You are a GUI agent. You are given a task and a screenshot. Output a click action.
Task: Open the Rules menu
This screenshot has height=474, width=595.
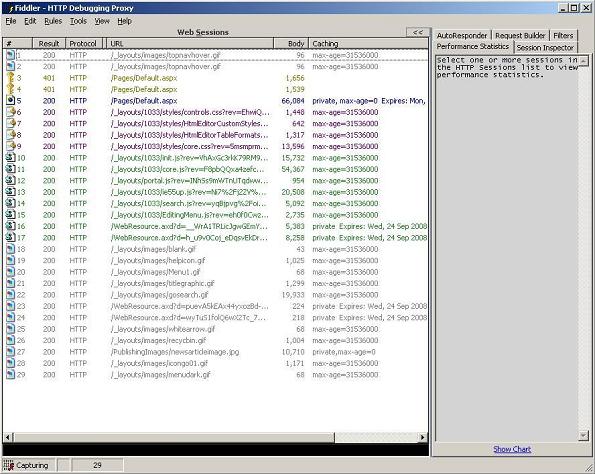(53, 21)
